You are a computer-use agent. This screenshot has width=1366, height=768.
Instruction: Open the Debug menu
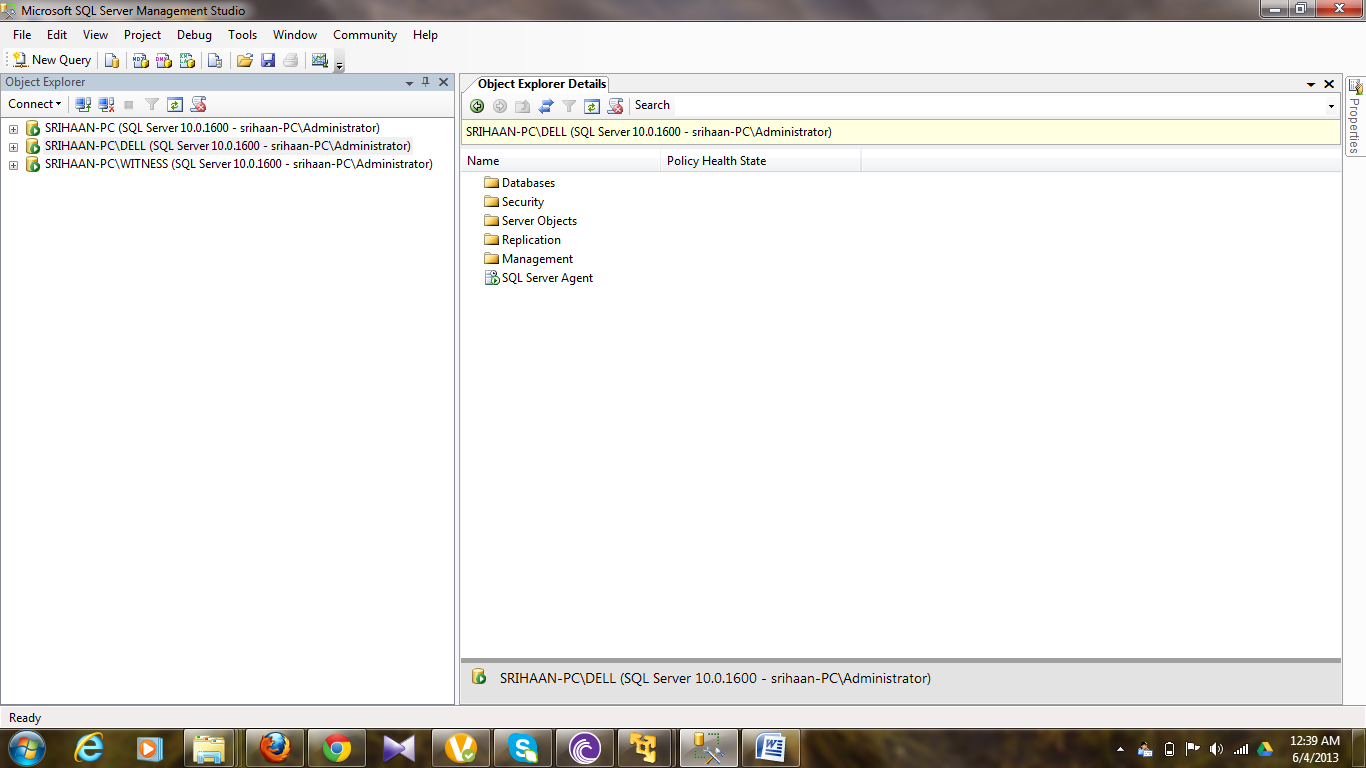[x=194, y=34]
